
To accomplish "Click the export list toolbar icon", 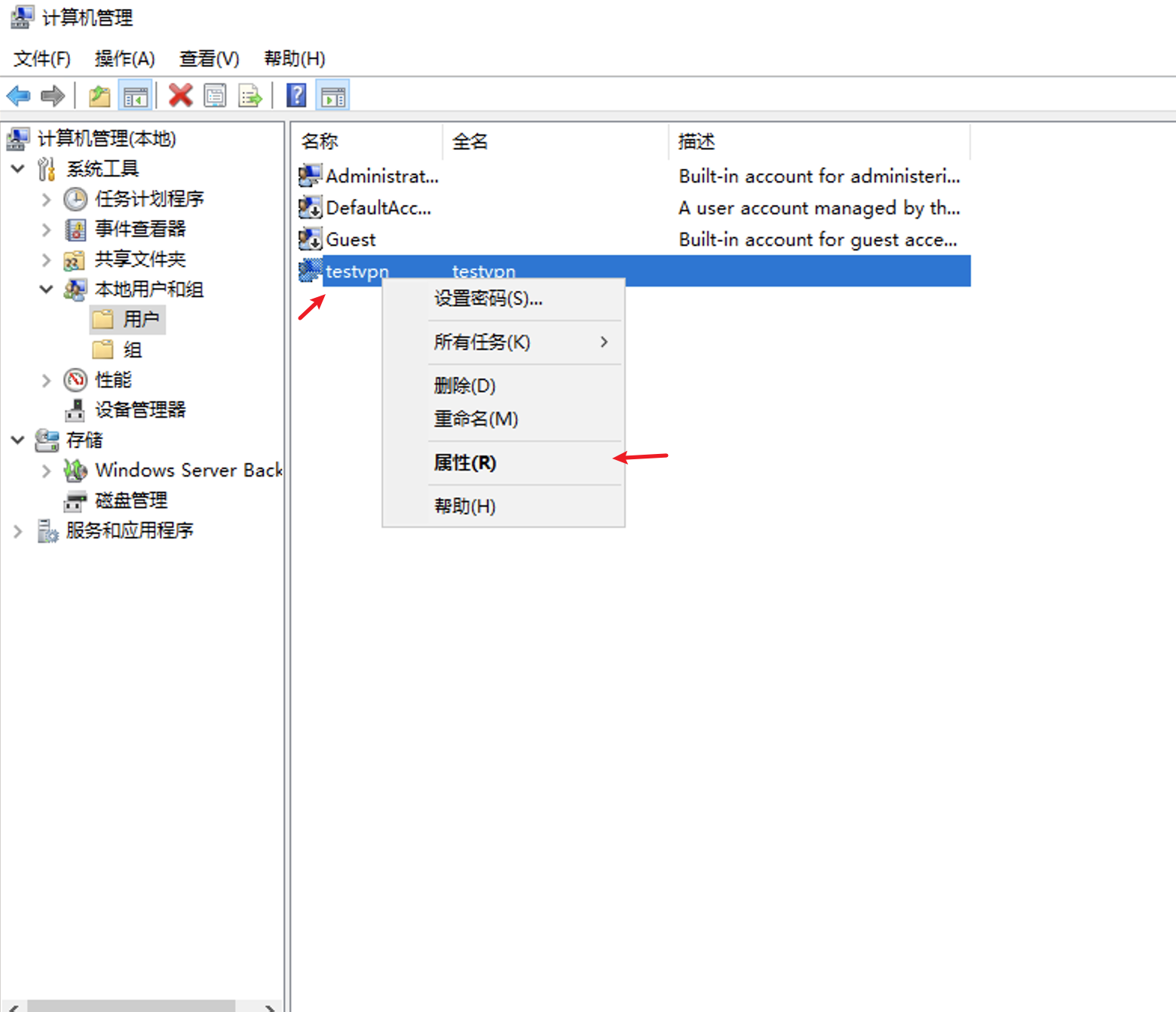I will click(250, 95).
